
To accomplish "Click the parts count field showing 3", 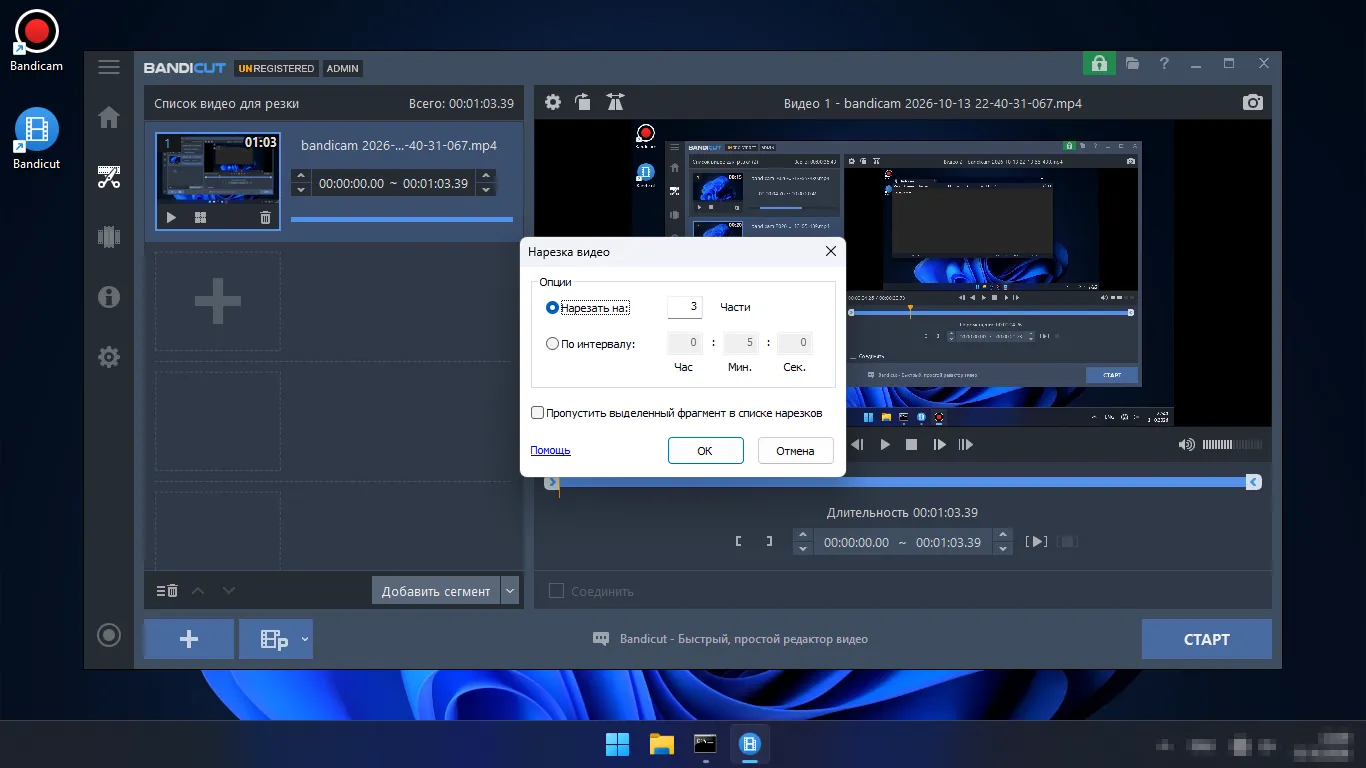I will click(x=685, y=307).
